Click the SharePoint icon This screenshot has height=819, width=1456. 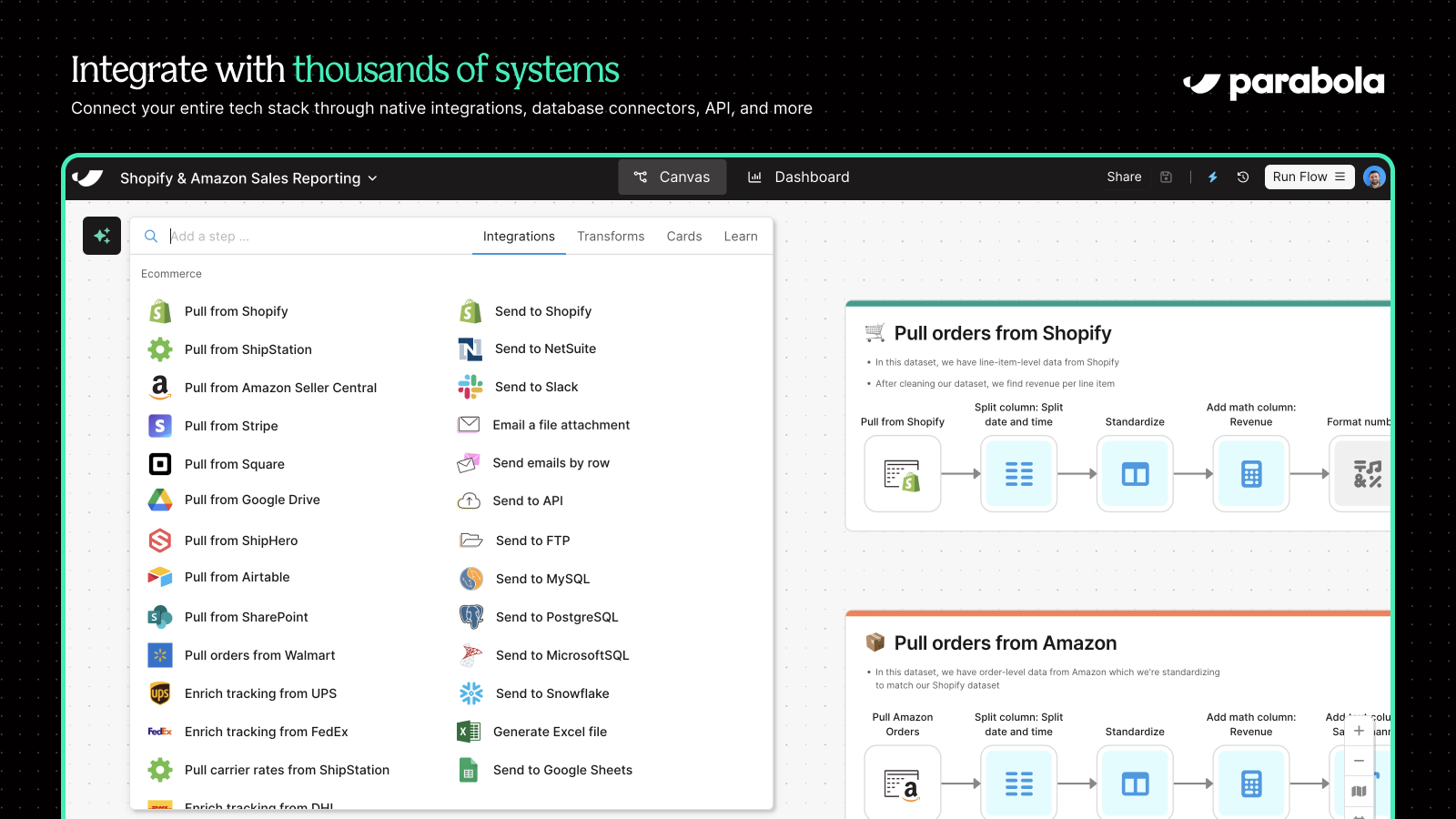(160, 617)
